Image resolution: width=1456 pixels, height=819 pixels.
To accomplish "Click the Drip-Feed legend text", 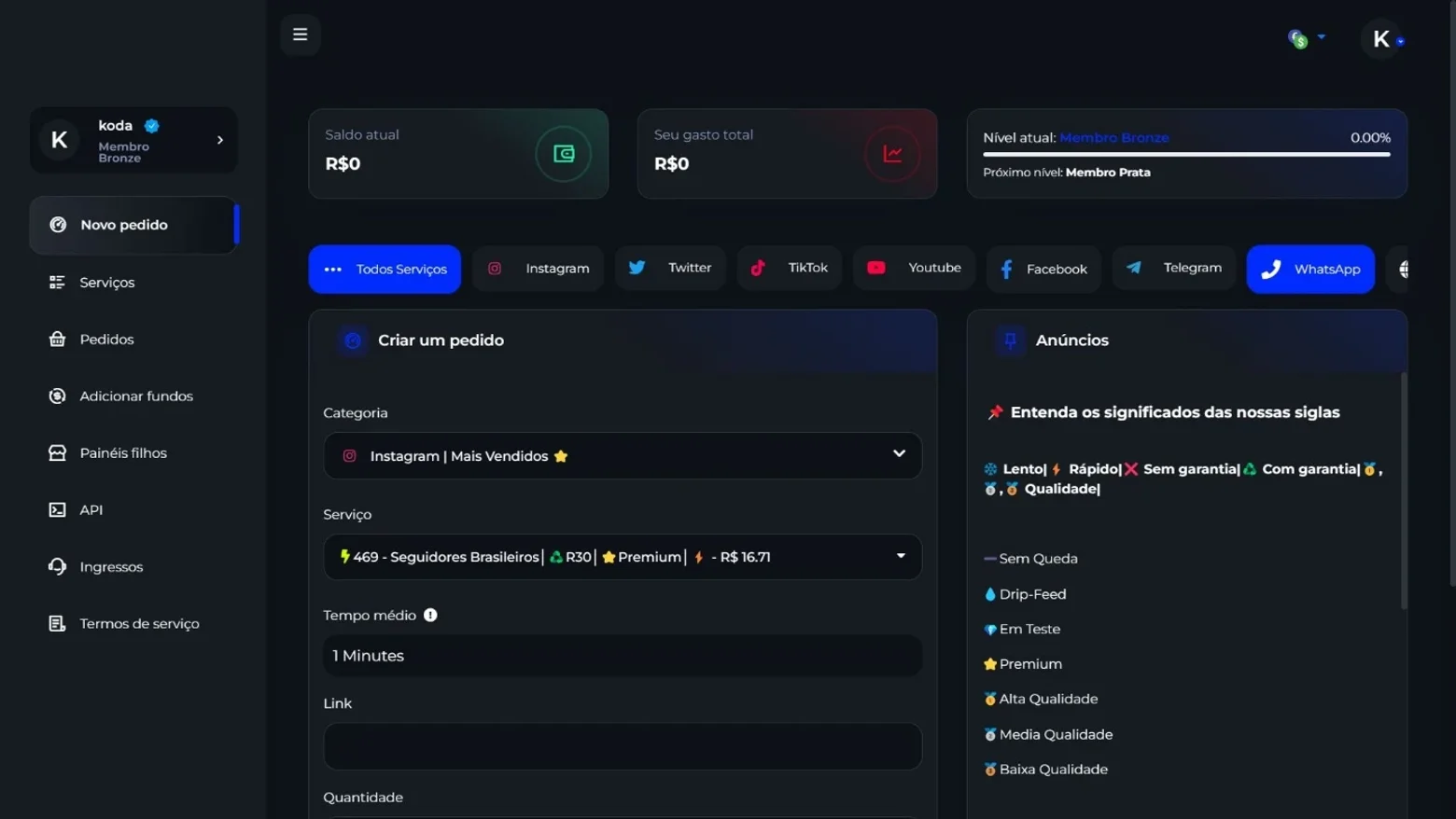I will [1032, 594].
